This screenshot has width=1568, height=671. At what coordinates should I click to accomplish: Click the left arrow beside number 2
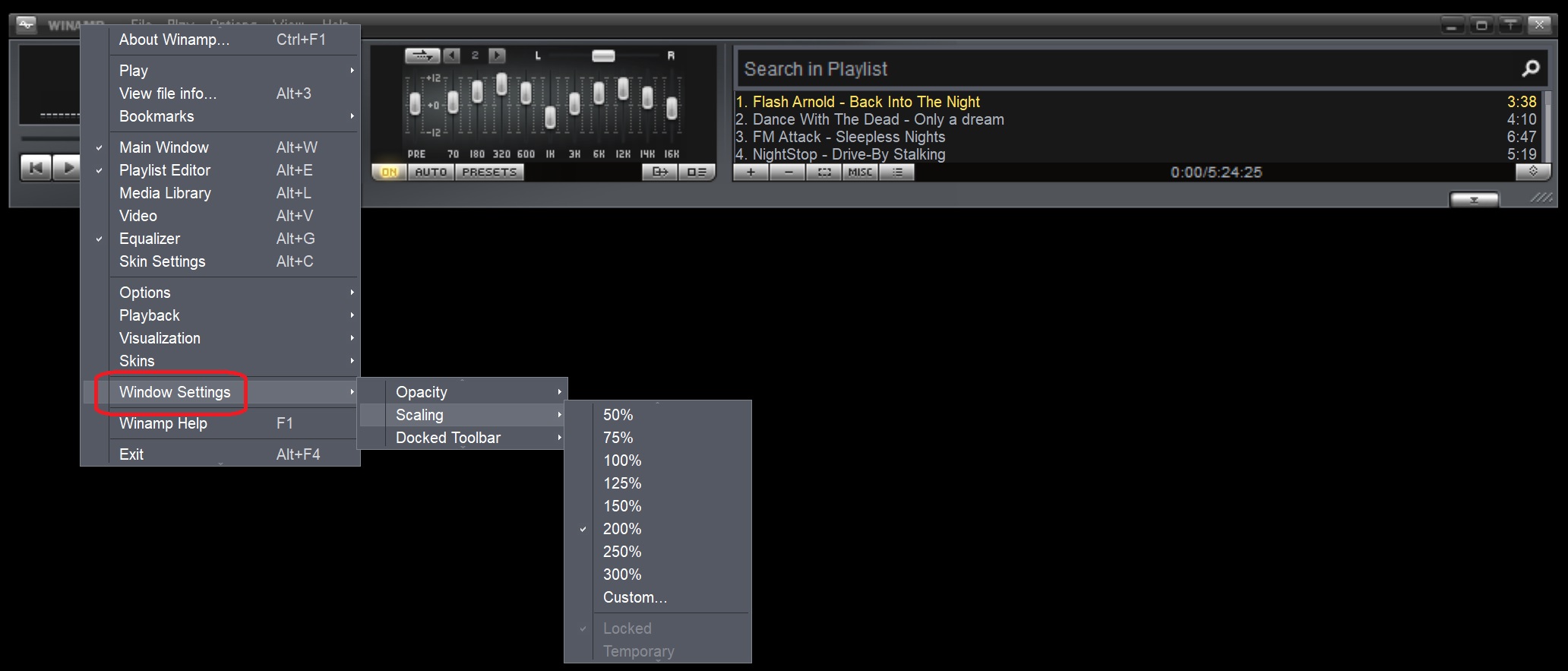pyautogui.click(x=452, y=55)
